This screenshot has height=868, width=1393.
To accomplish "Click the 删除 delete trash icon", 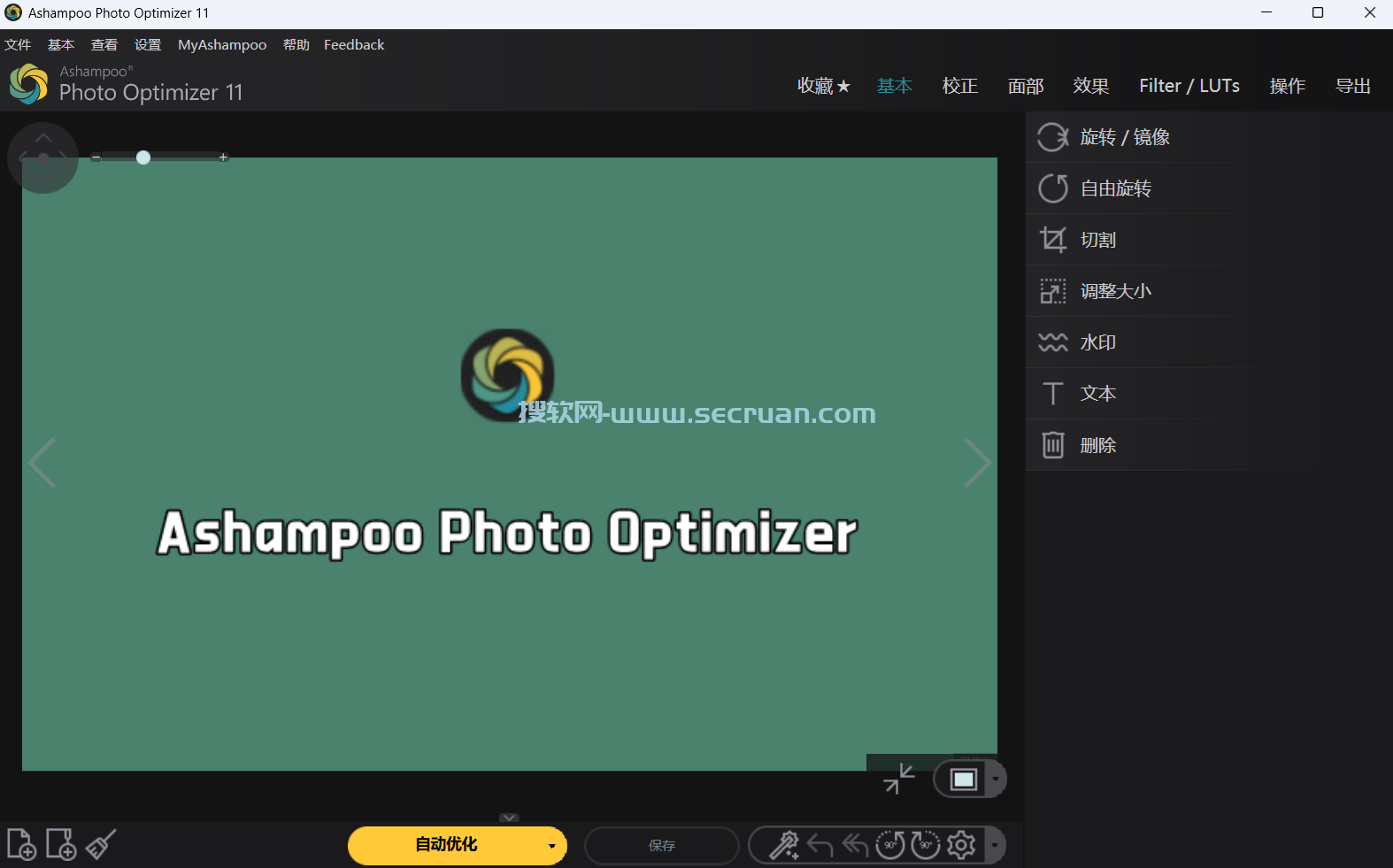I will point(1052,444).
